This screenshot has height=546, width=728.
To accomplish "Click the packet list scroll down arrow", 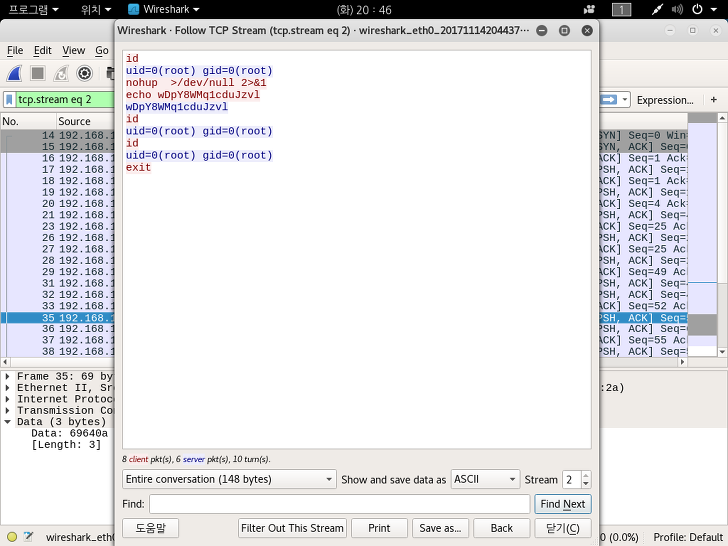I will click(x=722, y=352).
